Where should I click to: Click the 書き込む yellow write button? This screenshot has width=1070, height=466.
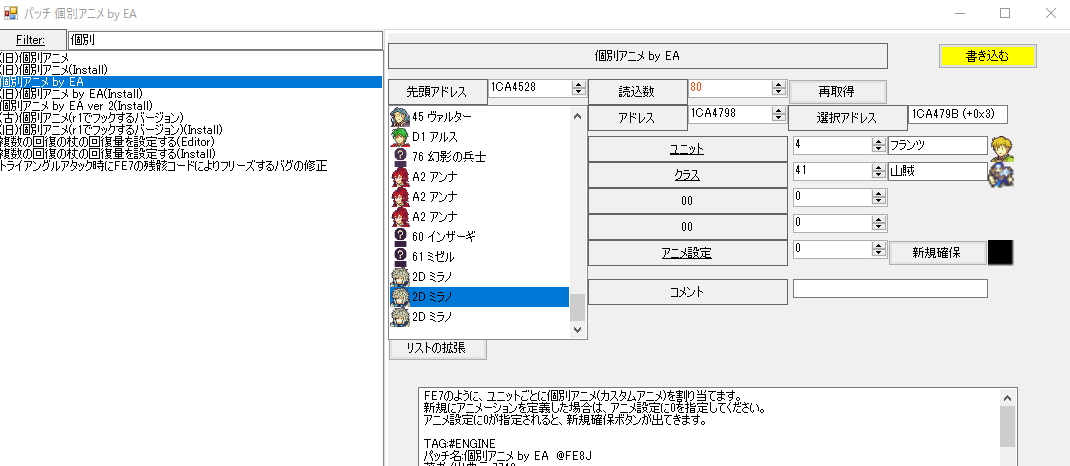[x=987, y=56]
